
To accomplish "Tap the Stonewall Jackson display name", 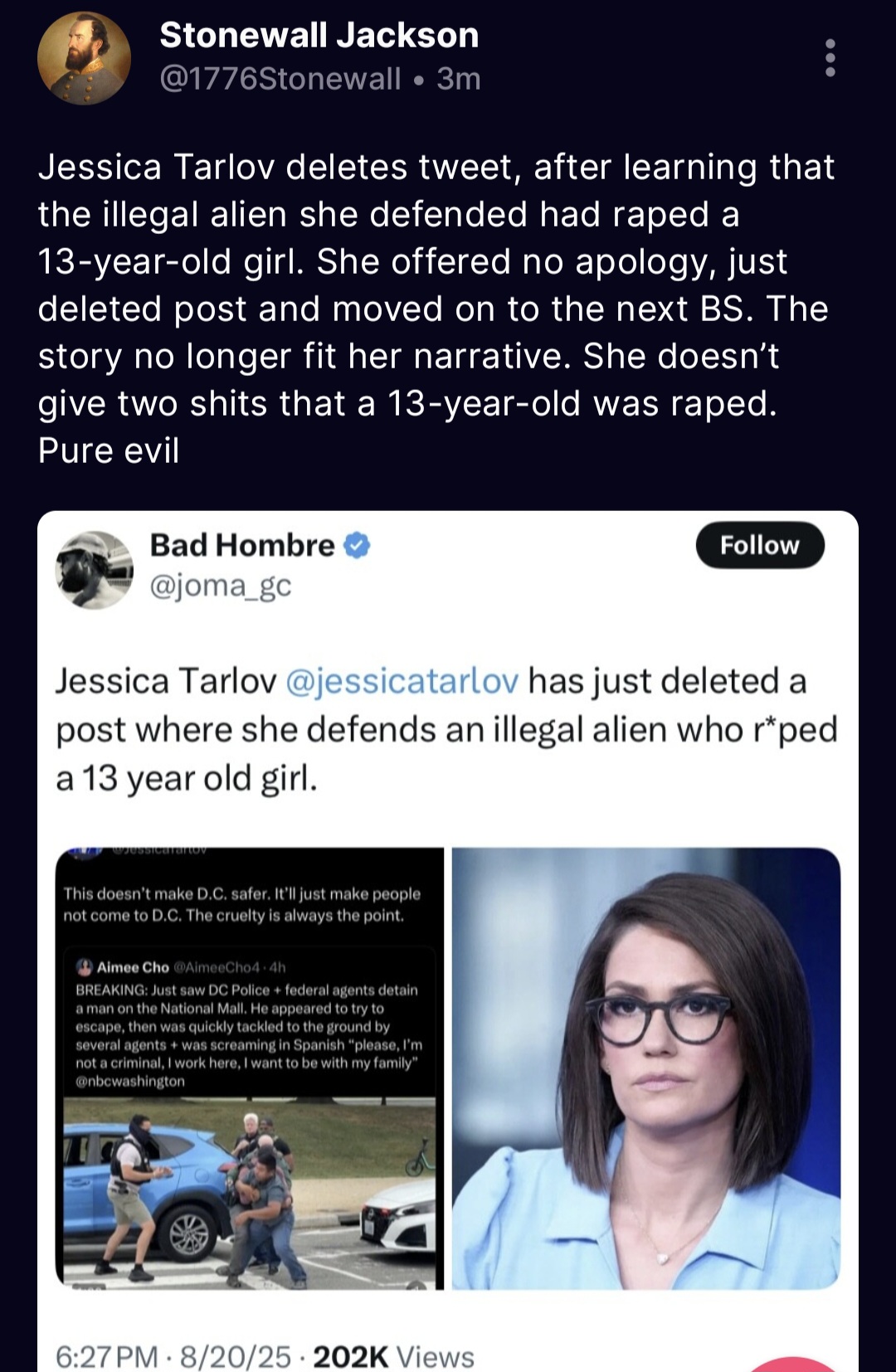I will [x=319, y=35].
